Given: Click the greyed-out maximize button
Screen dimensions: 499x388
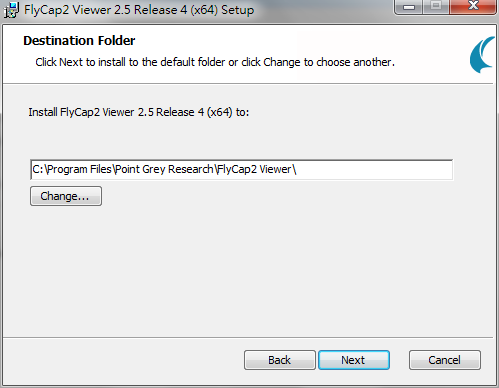Looking at the screenshot, I should click(435, 7).
